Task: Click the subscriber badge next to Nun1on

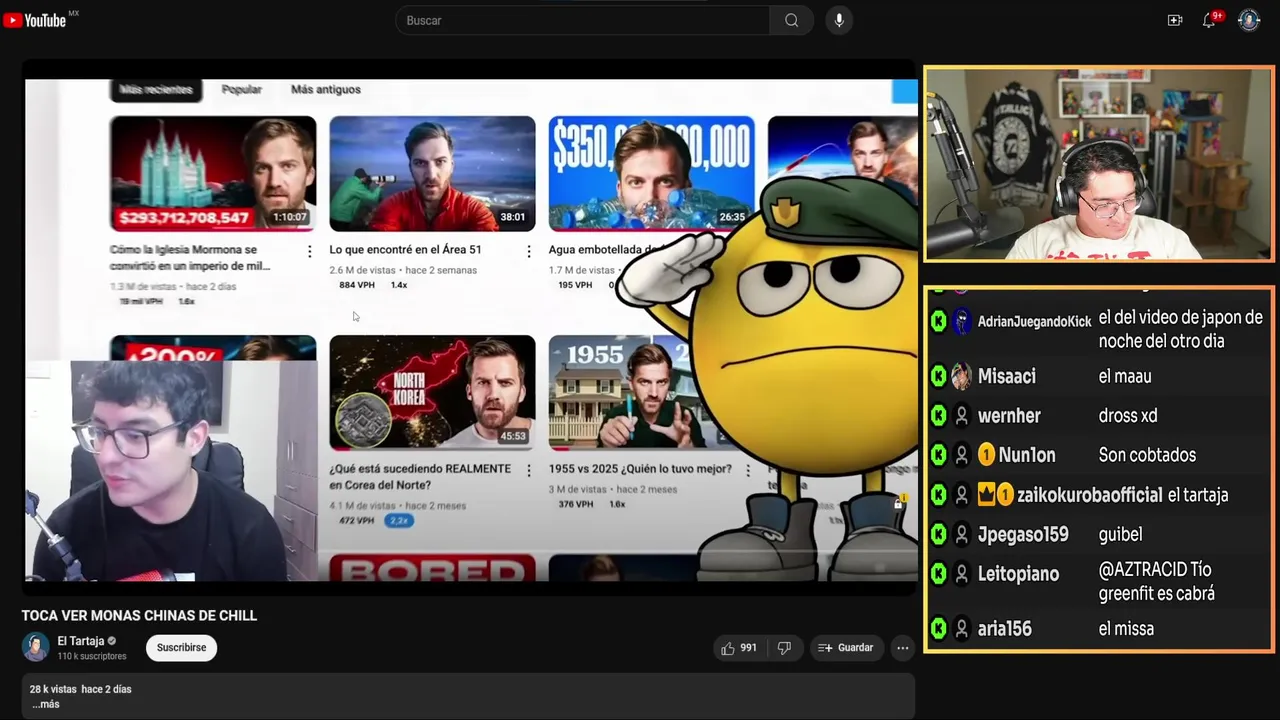Action: pos(986,456)
